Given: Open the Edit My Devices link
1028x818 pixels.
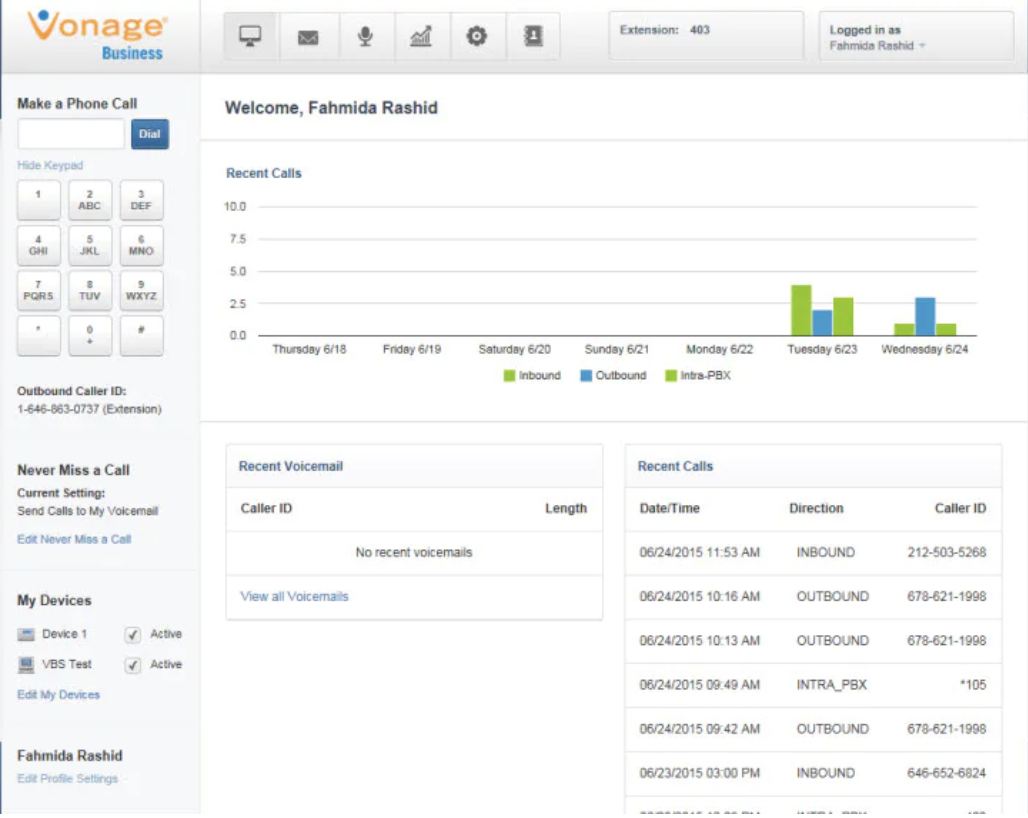Looking at the screenshot, I should click(58, 695).
